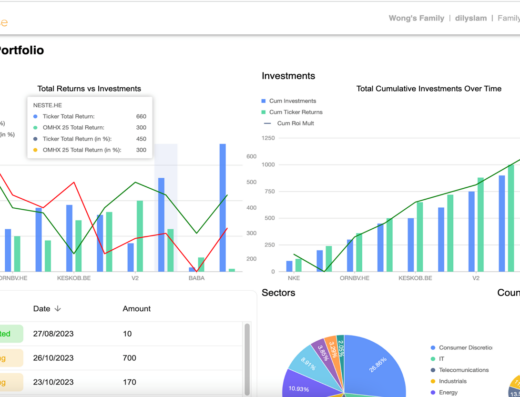This screenshot has height=397, width=520.
Task: Toggle Consumer Discretio sector legend
Action: [462, 348]
